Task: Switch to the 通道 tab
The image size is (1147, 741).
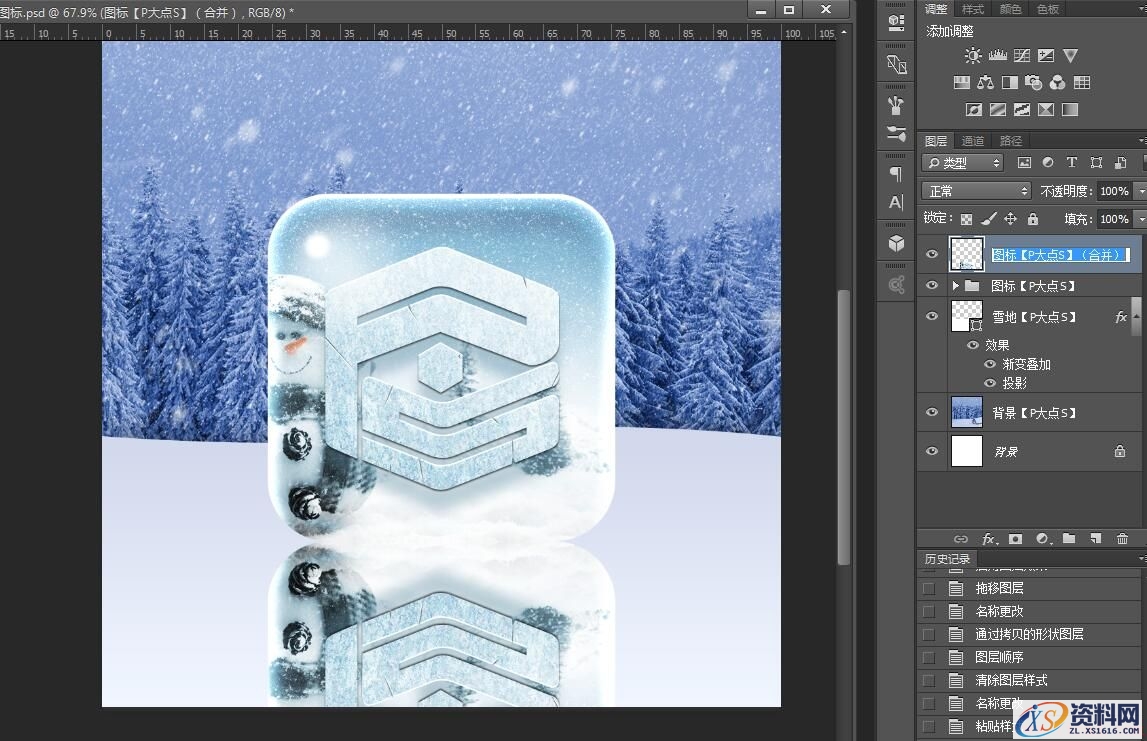Action: 972,141
